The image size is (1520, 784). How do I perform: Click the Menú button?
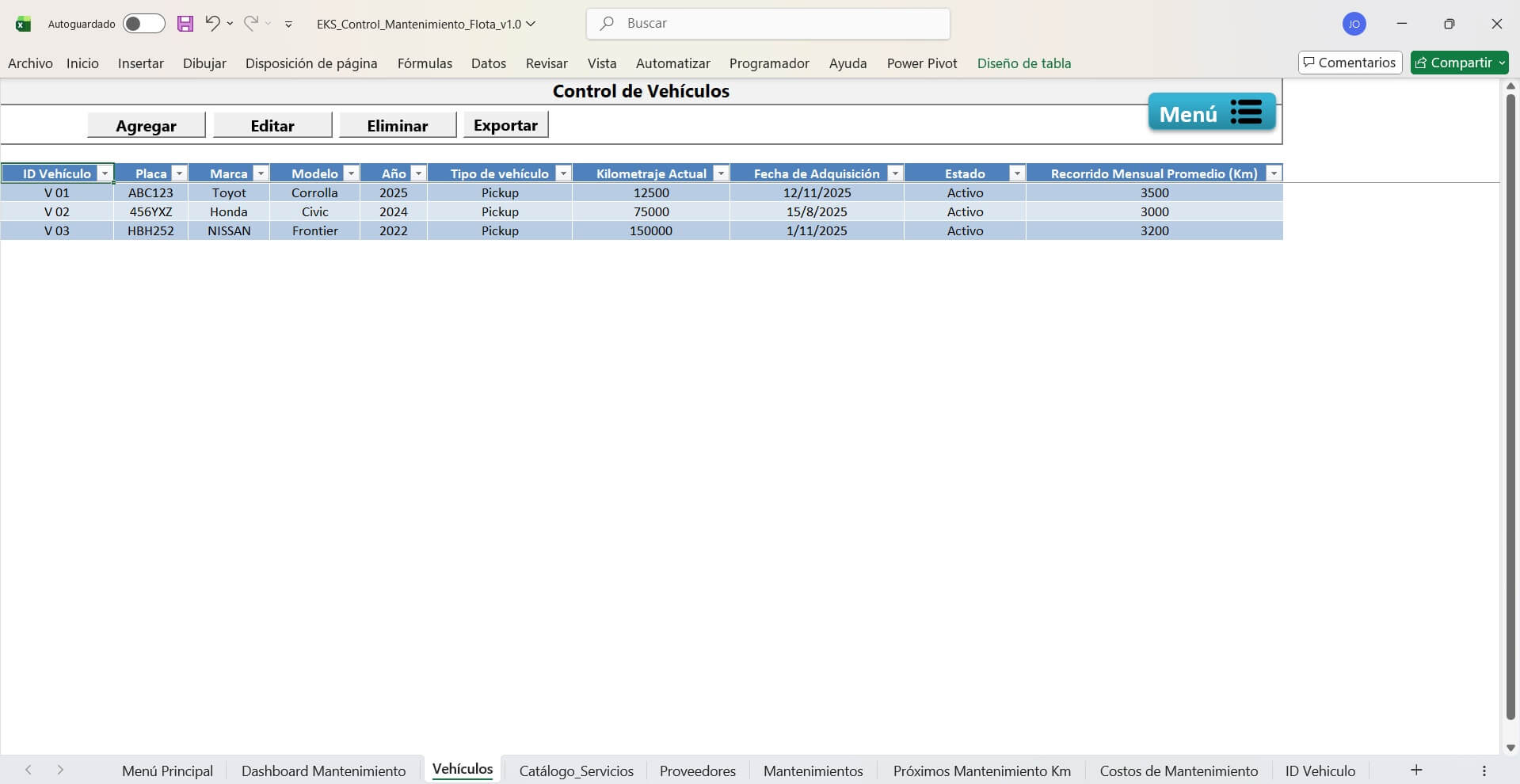click(x=1212, y=112)
